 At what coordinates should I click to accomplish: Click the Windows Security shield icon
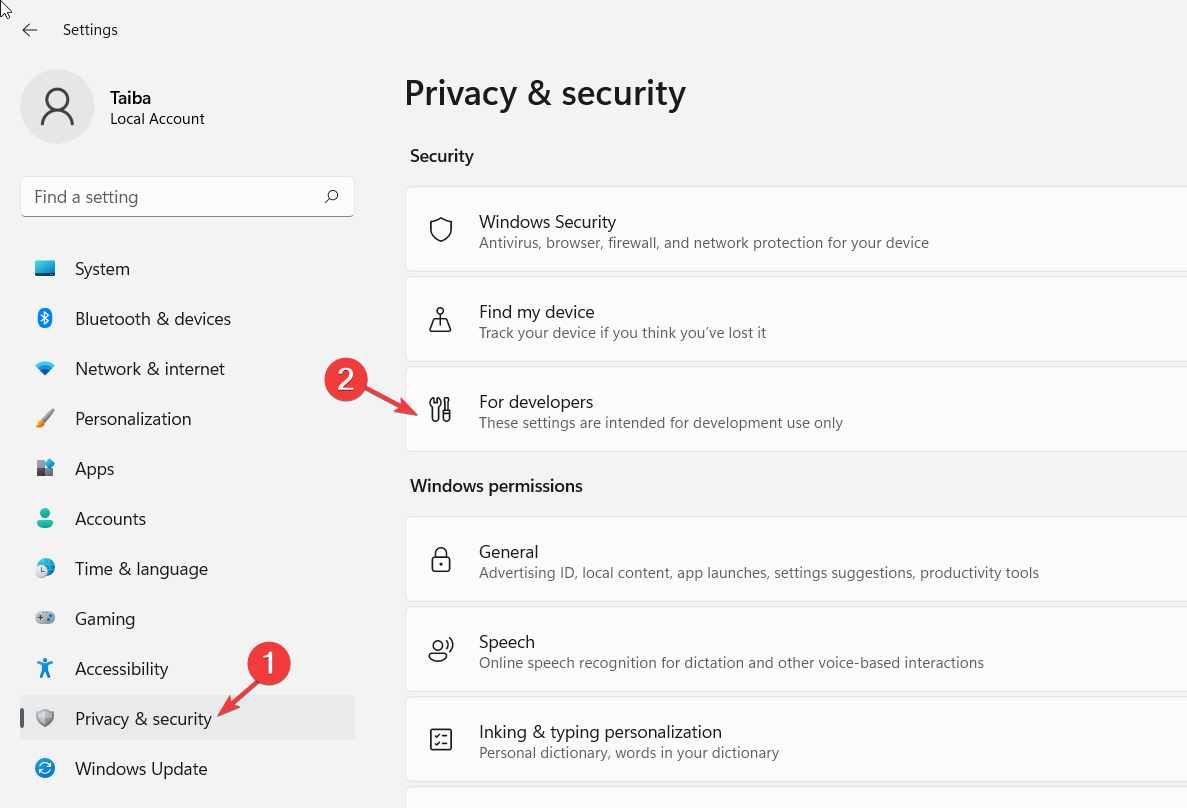pos(441,229)
